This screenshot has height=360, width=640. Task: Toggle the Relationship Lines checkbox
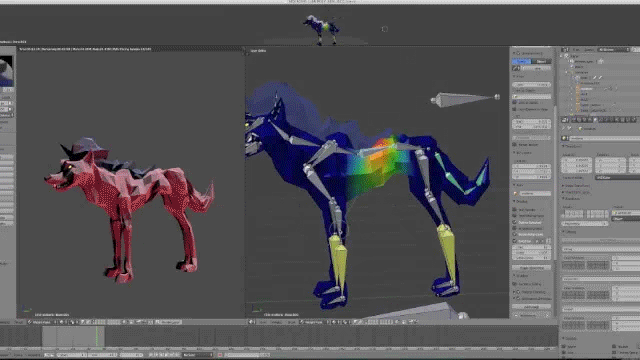(515, 234)
